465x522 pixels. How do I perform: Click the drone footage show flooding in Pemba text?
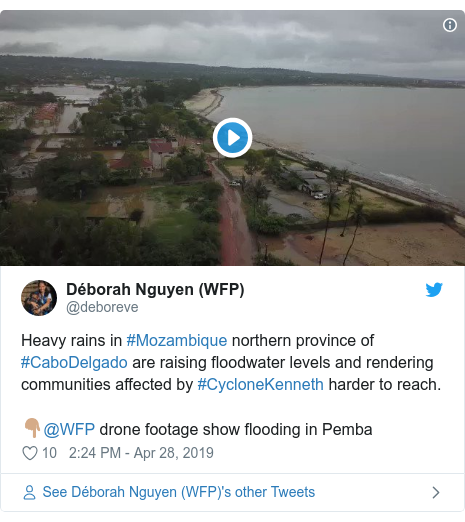(236, 429)
